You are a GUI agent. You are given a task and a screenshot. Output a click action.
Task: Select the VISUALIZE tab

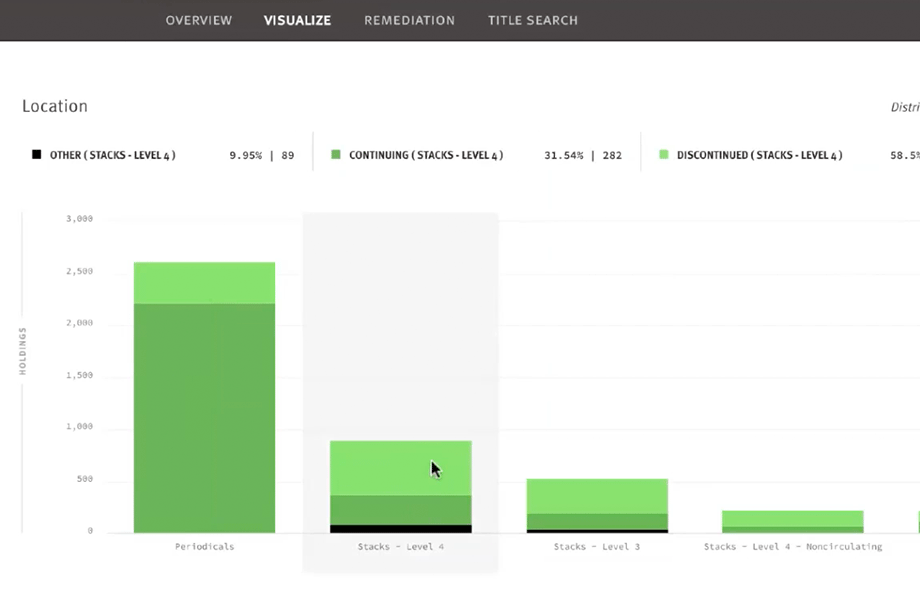[x=297, y=20]
